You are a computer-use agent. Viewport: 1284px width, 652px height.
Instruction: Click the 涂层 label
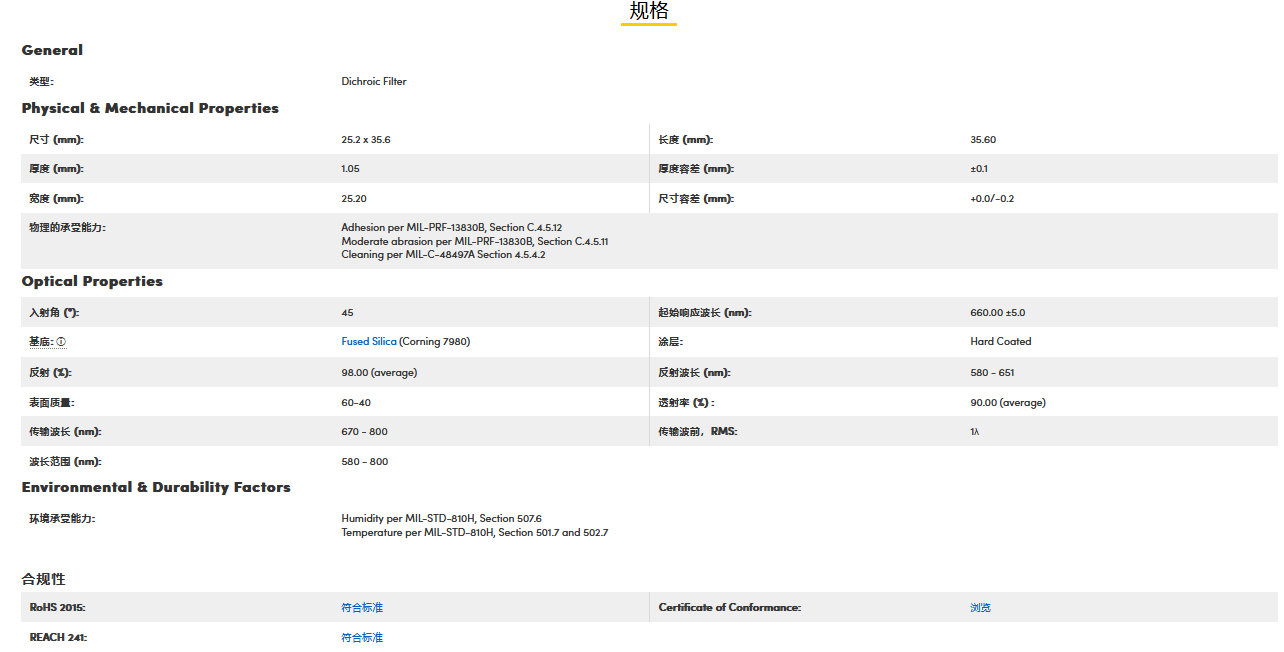pos(670,342)
